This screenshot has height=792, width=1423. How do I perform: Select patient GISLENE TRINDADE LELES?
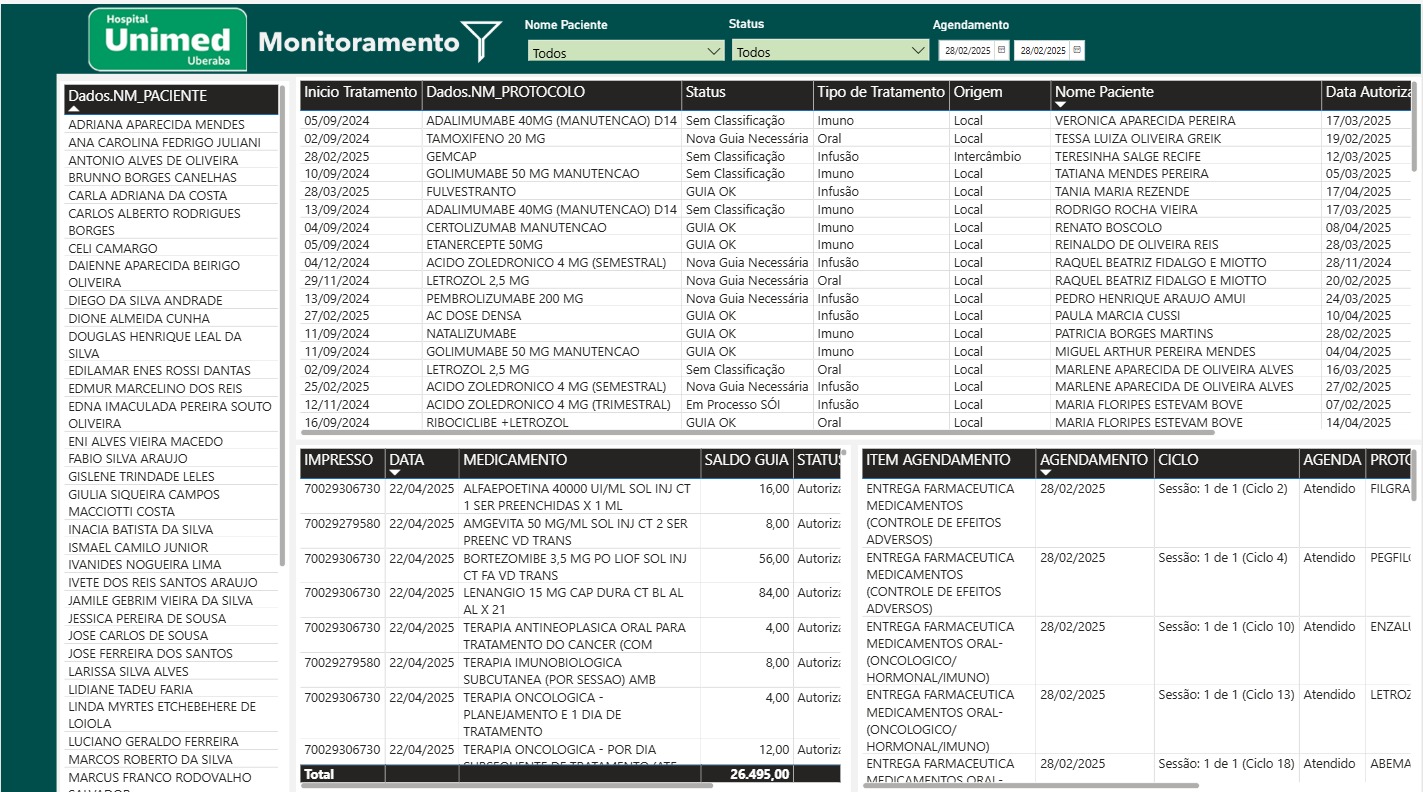pos(141,477)
